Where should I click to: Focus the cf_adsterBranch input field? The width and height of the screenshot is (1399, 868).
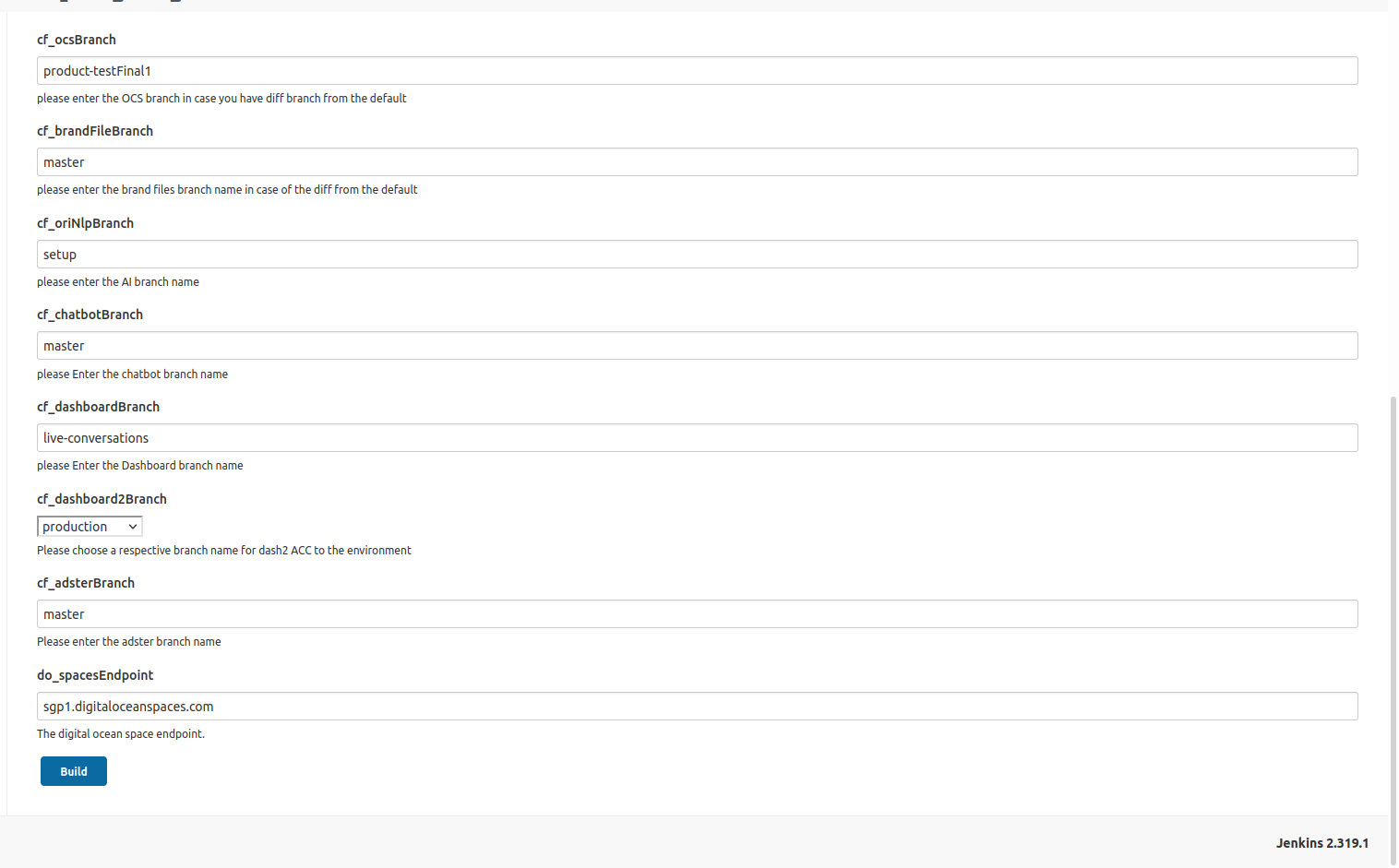coord(697,614)
